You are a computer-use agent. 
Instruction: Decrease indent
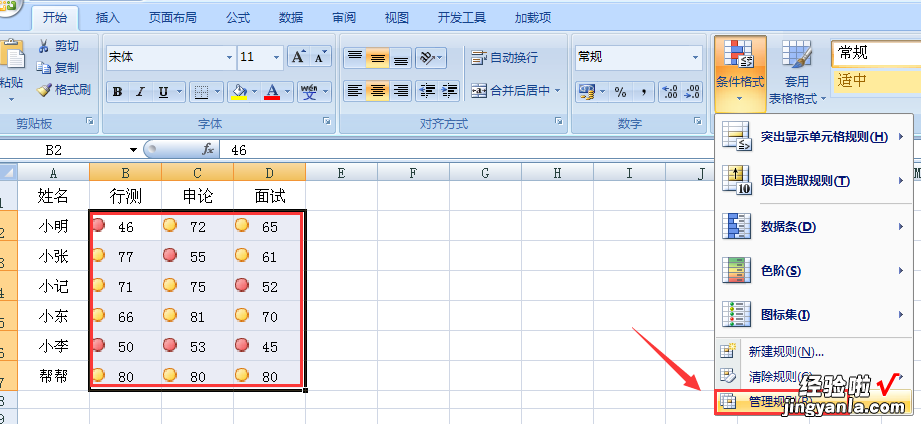tap(427, 90)
